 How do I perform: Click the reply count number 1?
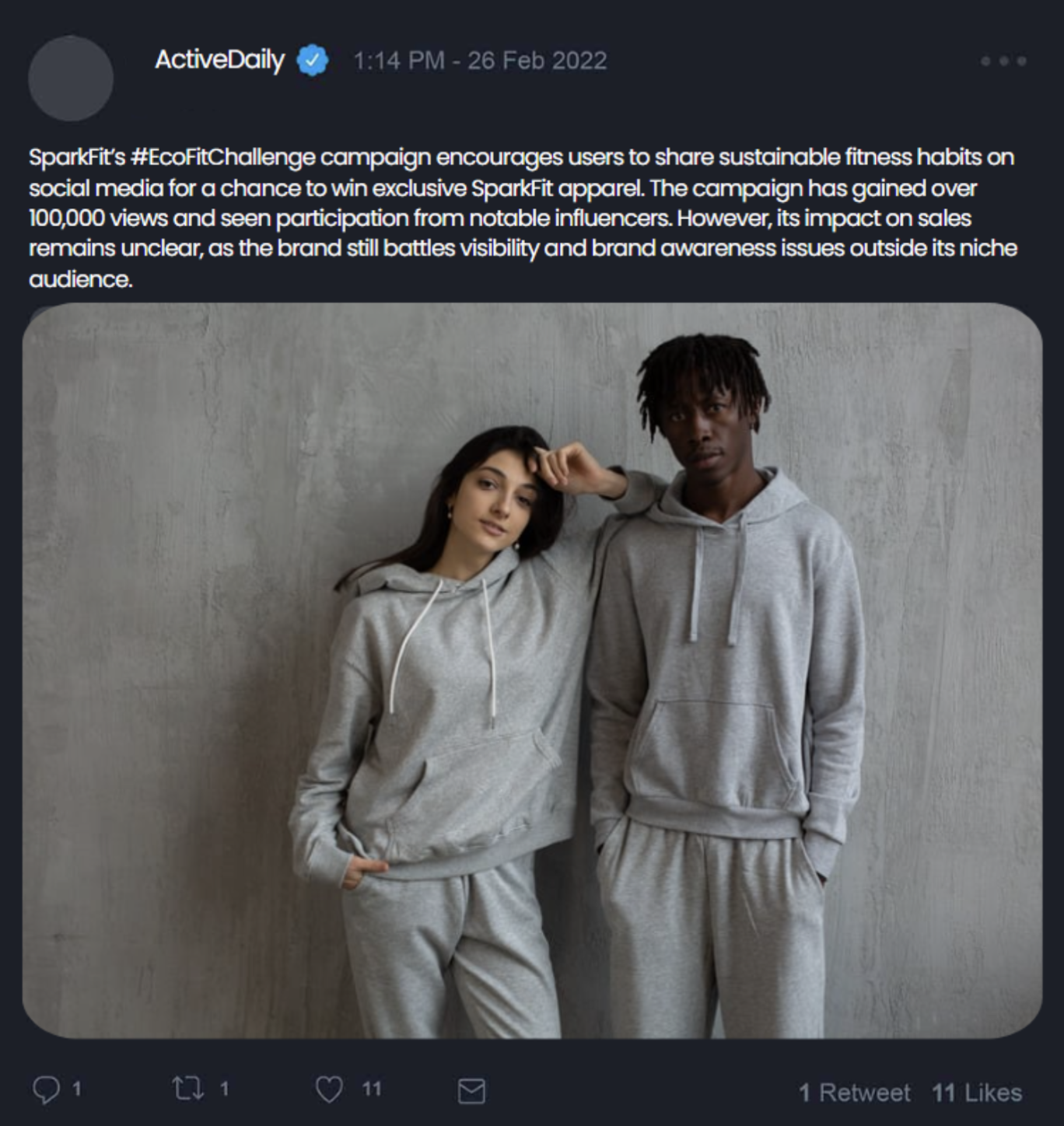(76, 1089)
